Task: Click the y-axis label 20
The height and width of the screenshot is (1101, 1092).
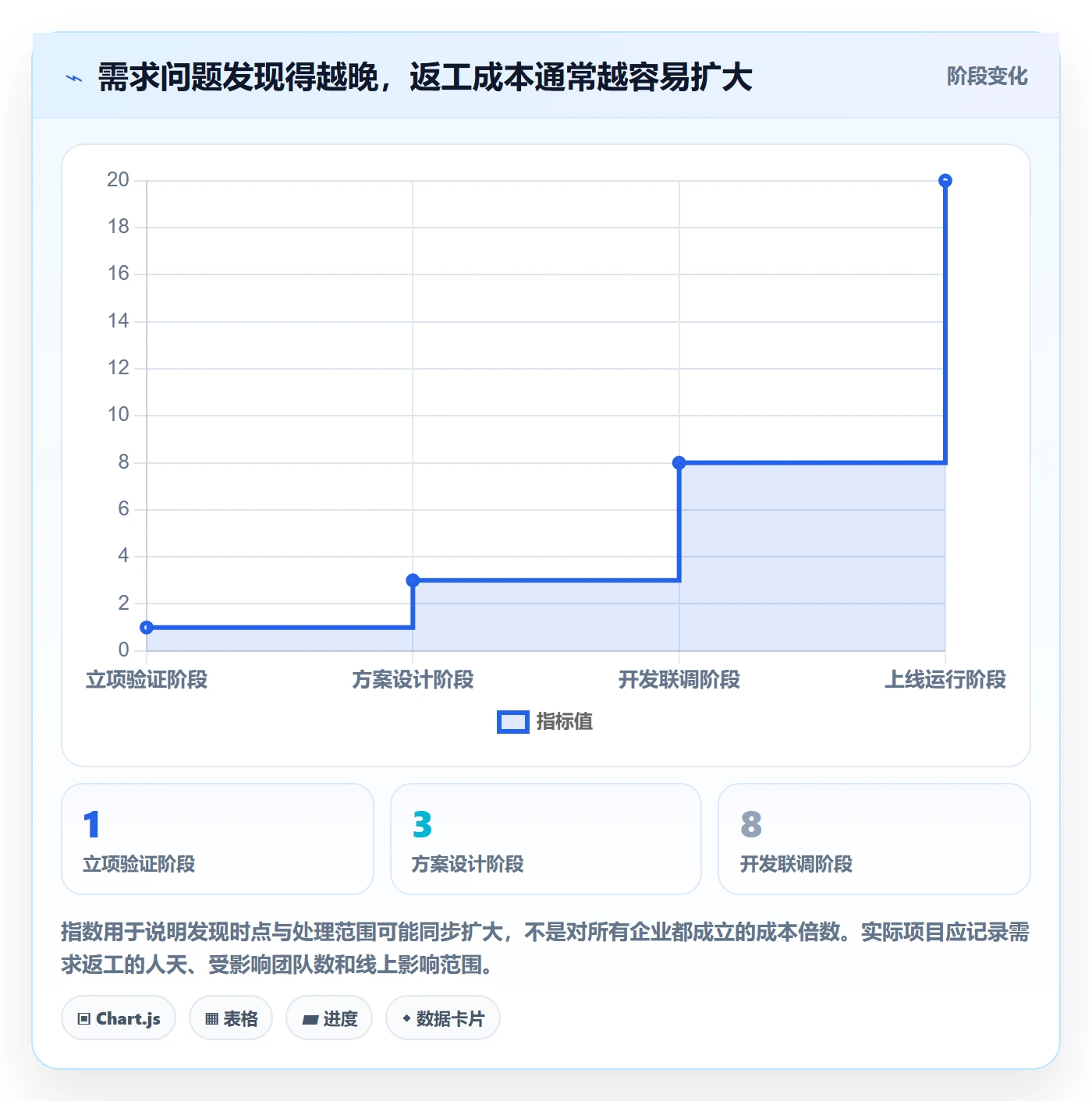Action: click(118, 180)
